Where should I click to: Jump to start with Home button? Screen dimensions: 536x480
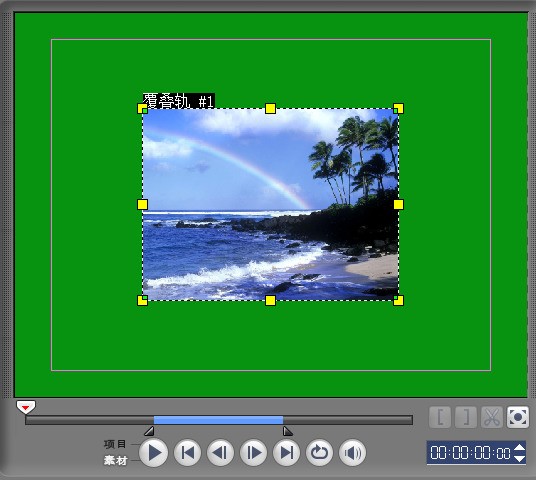[187, 453]
